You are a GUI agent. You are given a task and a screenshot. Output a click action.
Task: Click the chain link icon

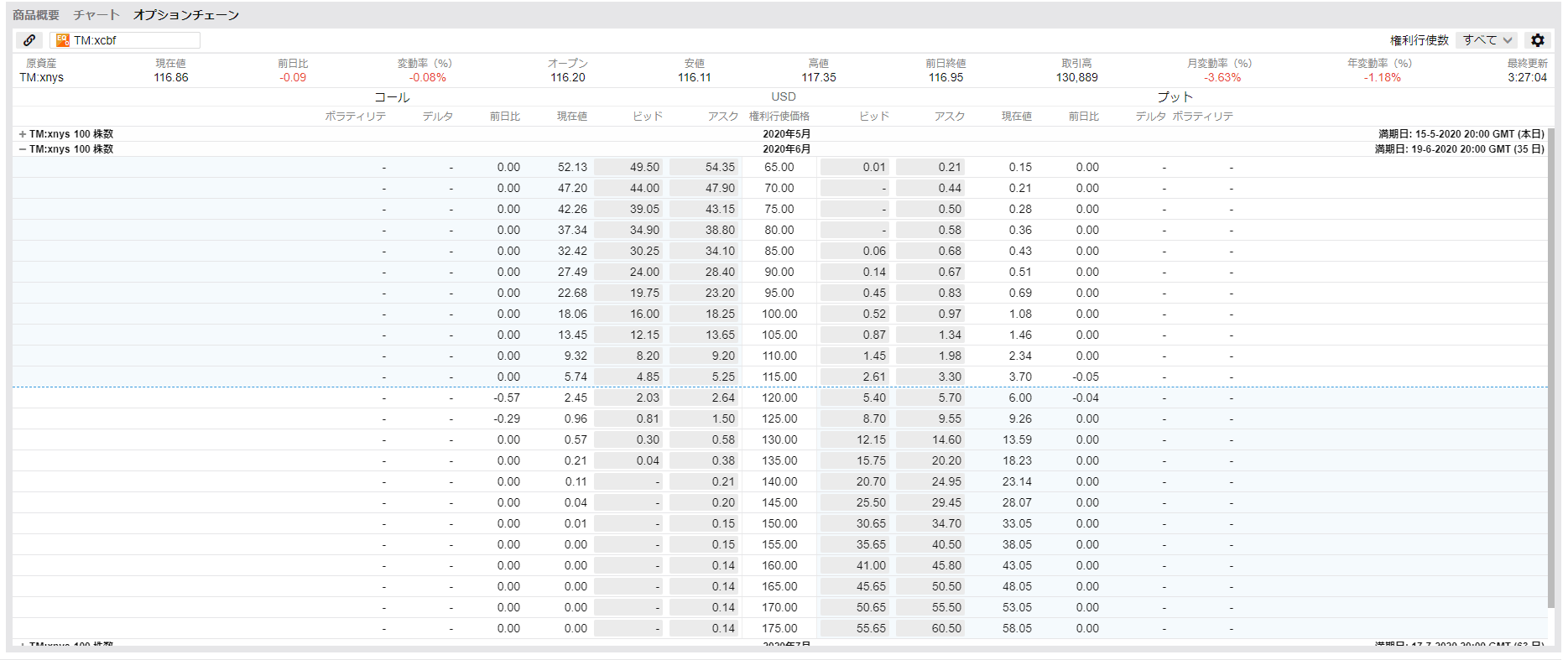[x=29, y=40]
